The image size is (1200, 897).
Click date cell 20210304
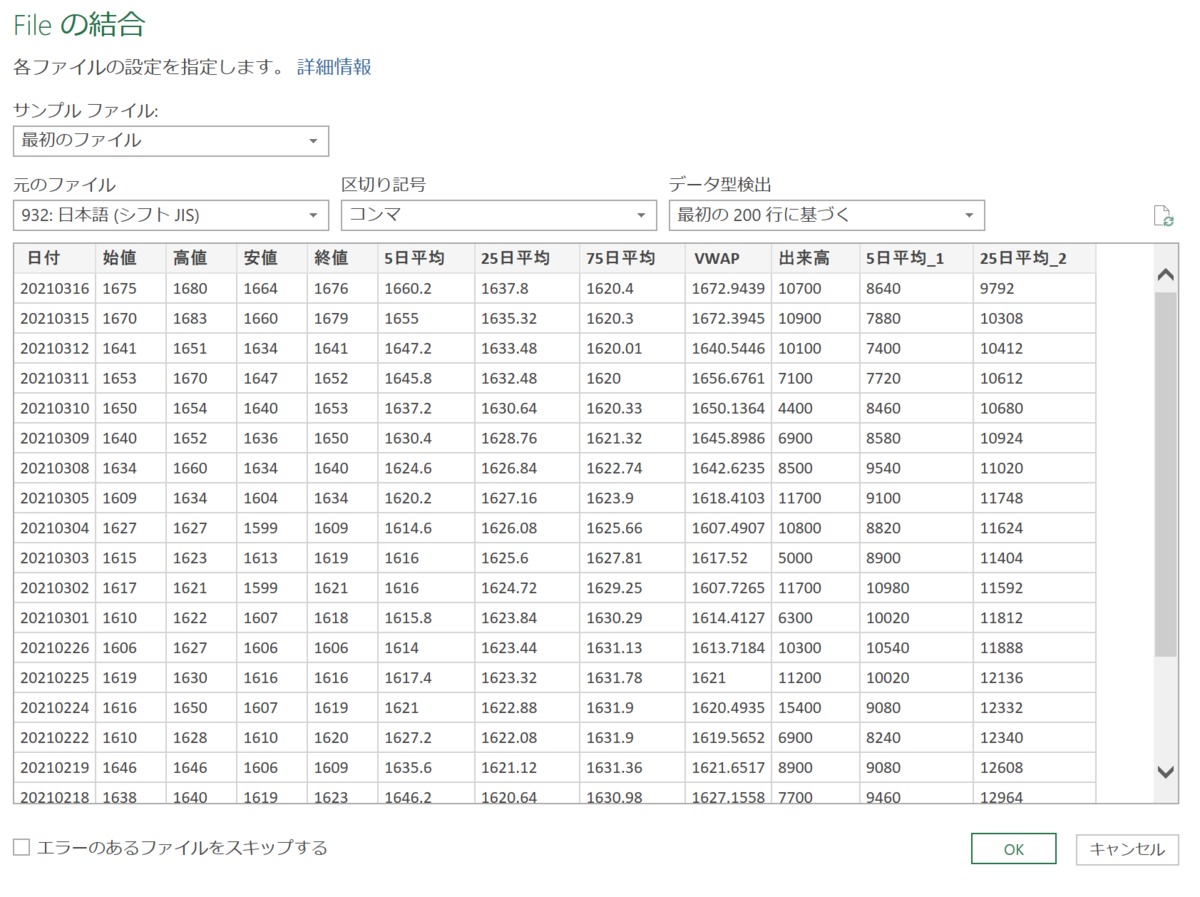[55, 528]
